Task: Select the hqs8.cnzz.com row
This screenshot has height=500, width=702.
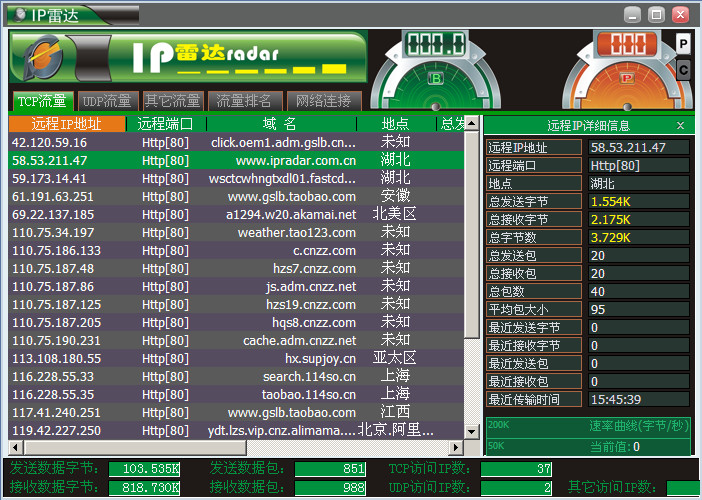Action: tap(236, 322)
